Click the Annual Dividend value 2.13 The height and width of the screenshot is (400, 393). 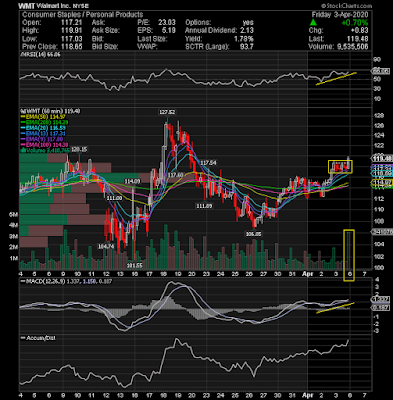(247, 31)
